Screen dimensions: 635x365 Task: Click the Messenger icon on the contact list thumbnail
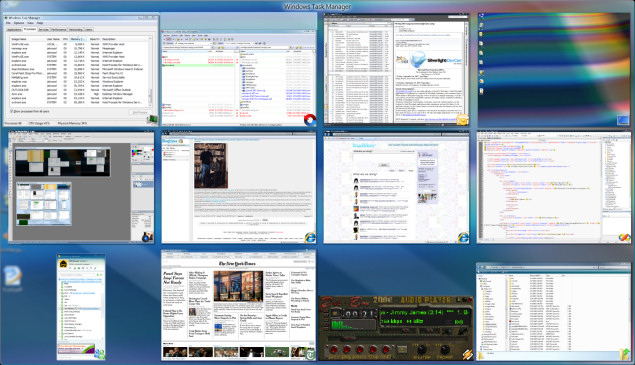100,354
